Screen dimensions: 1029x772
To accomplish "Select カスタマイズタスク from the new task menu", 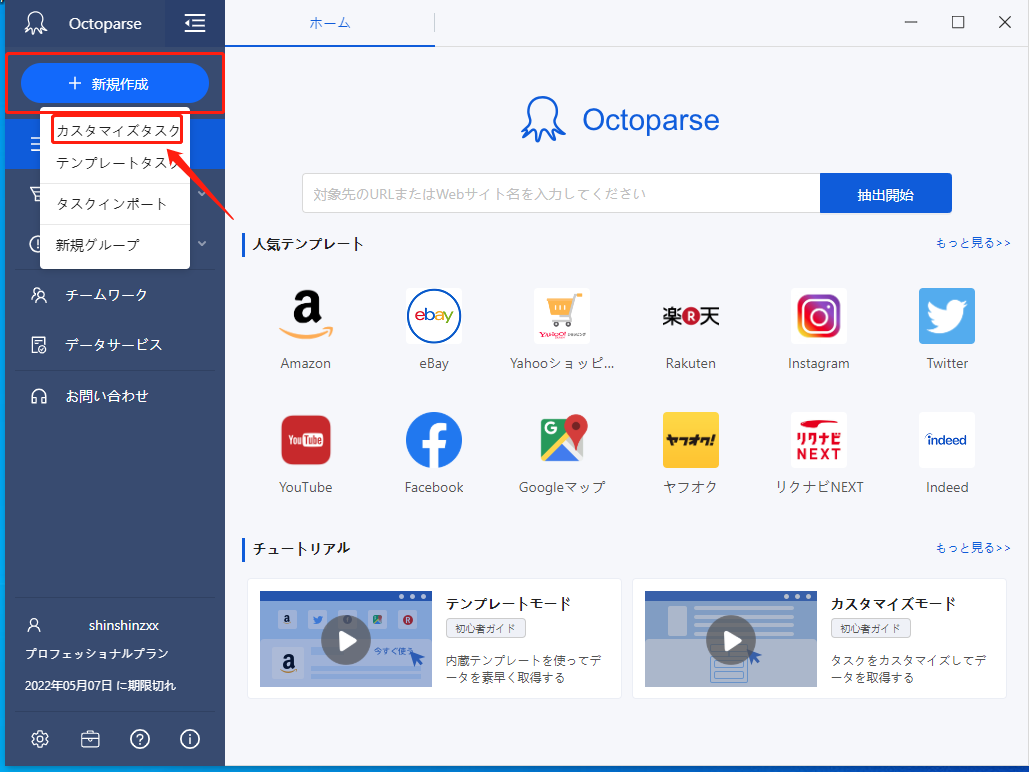I will click(115, 129).
